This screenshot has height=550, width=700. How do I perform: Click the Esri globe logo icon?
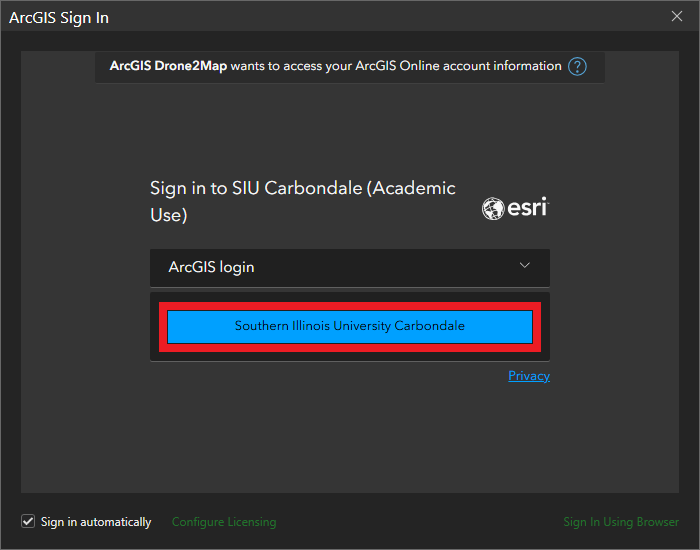493,208
